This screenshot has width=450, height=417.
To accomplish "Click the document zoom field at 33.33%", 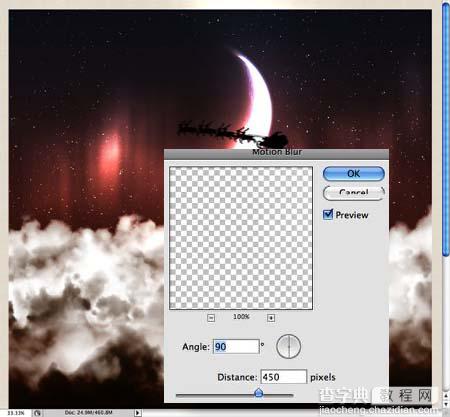I will tap(16, 413).
